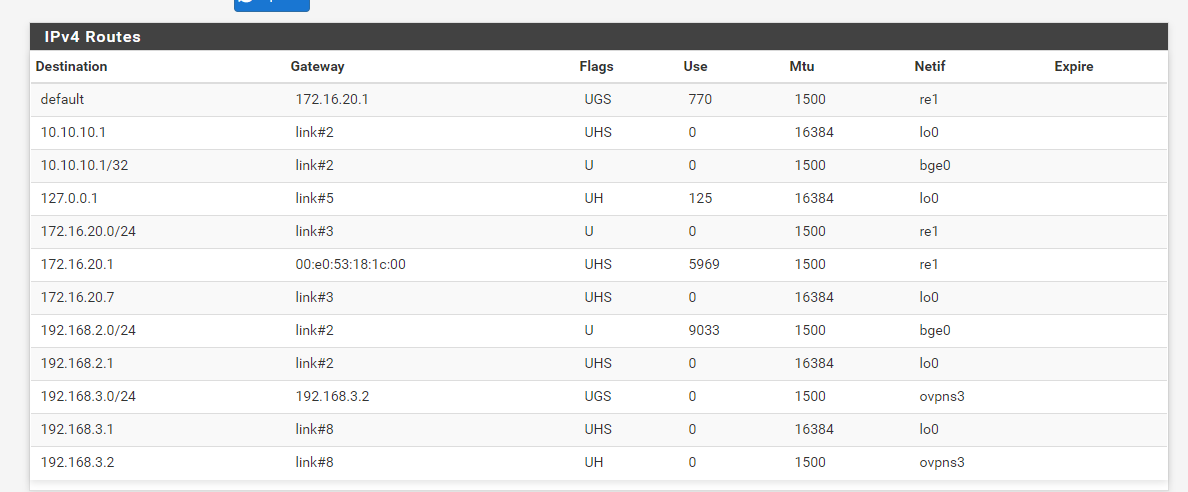Click the partially visible blue Update button

tap(271, 5)
